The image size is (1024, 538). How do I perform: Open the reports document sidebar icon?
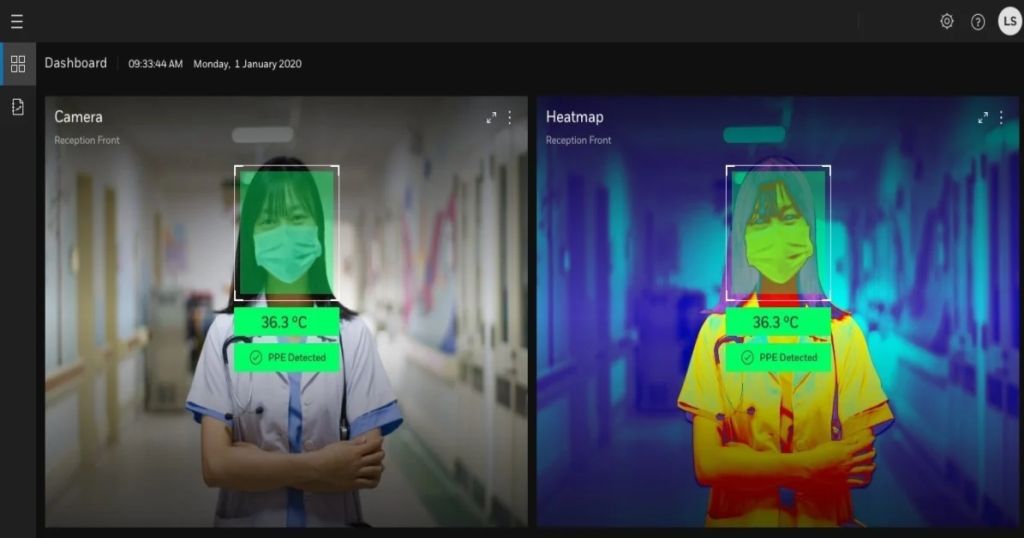tap(18, 107)
